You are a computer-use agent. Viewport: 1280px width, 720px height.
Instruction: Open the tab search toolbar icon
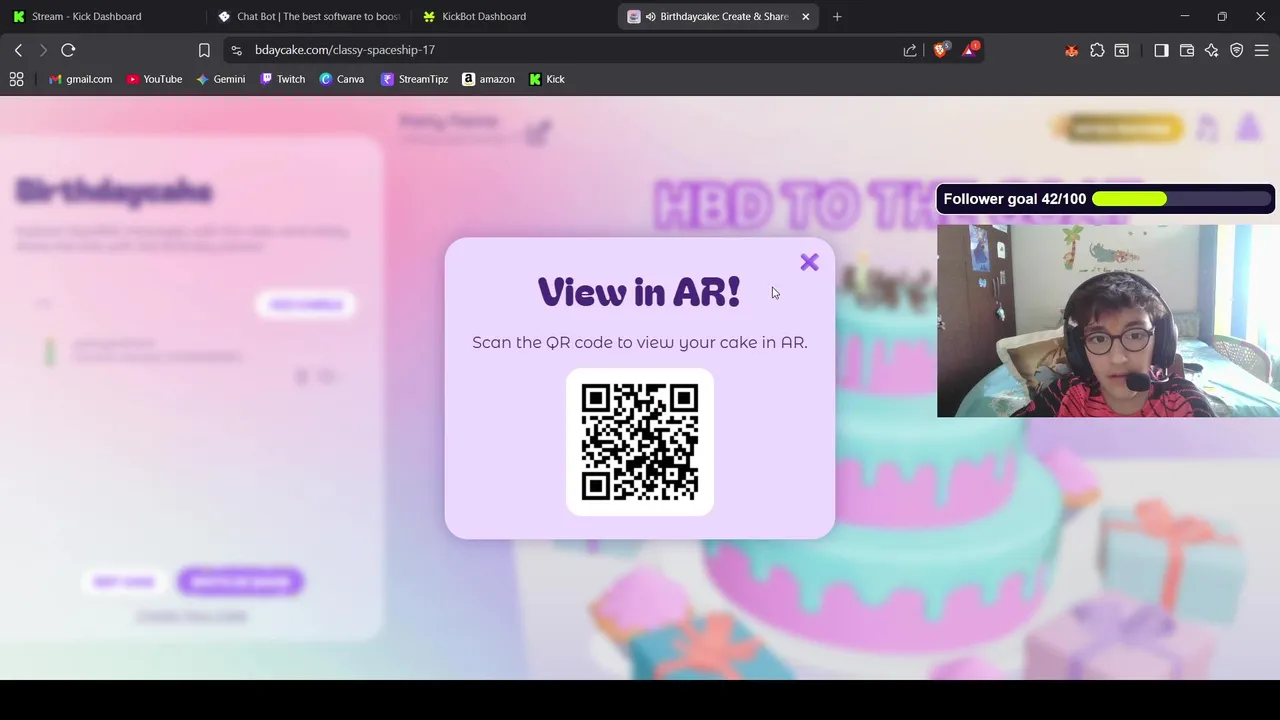pos(1122,50)
